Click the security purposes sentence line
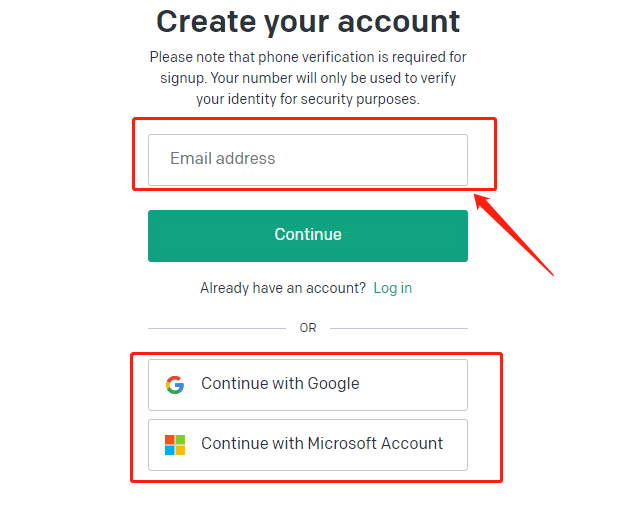624x516 pixels. 308,99
